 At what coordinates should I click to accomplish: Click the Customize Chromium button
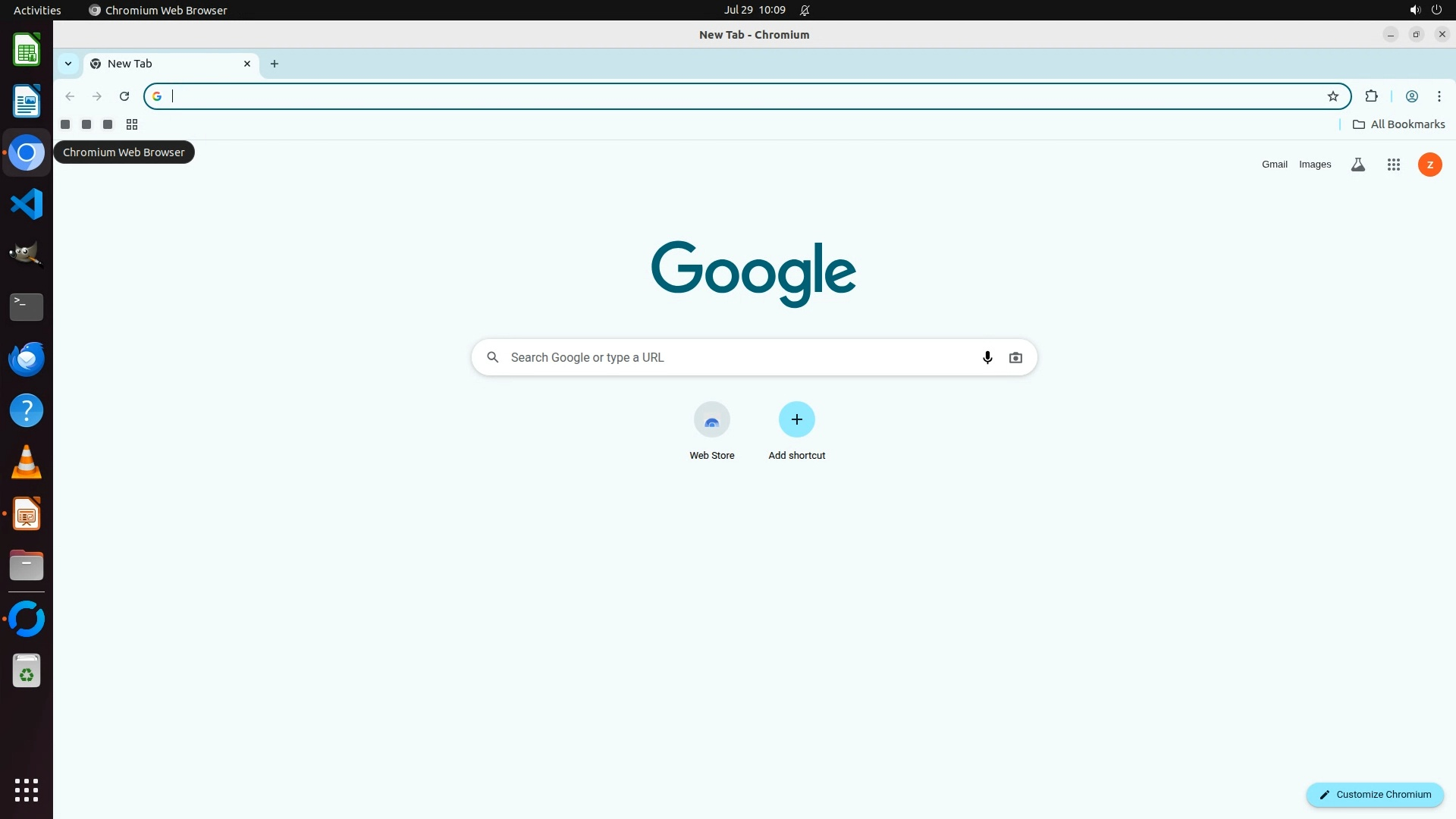[x=1374, y=794]
